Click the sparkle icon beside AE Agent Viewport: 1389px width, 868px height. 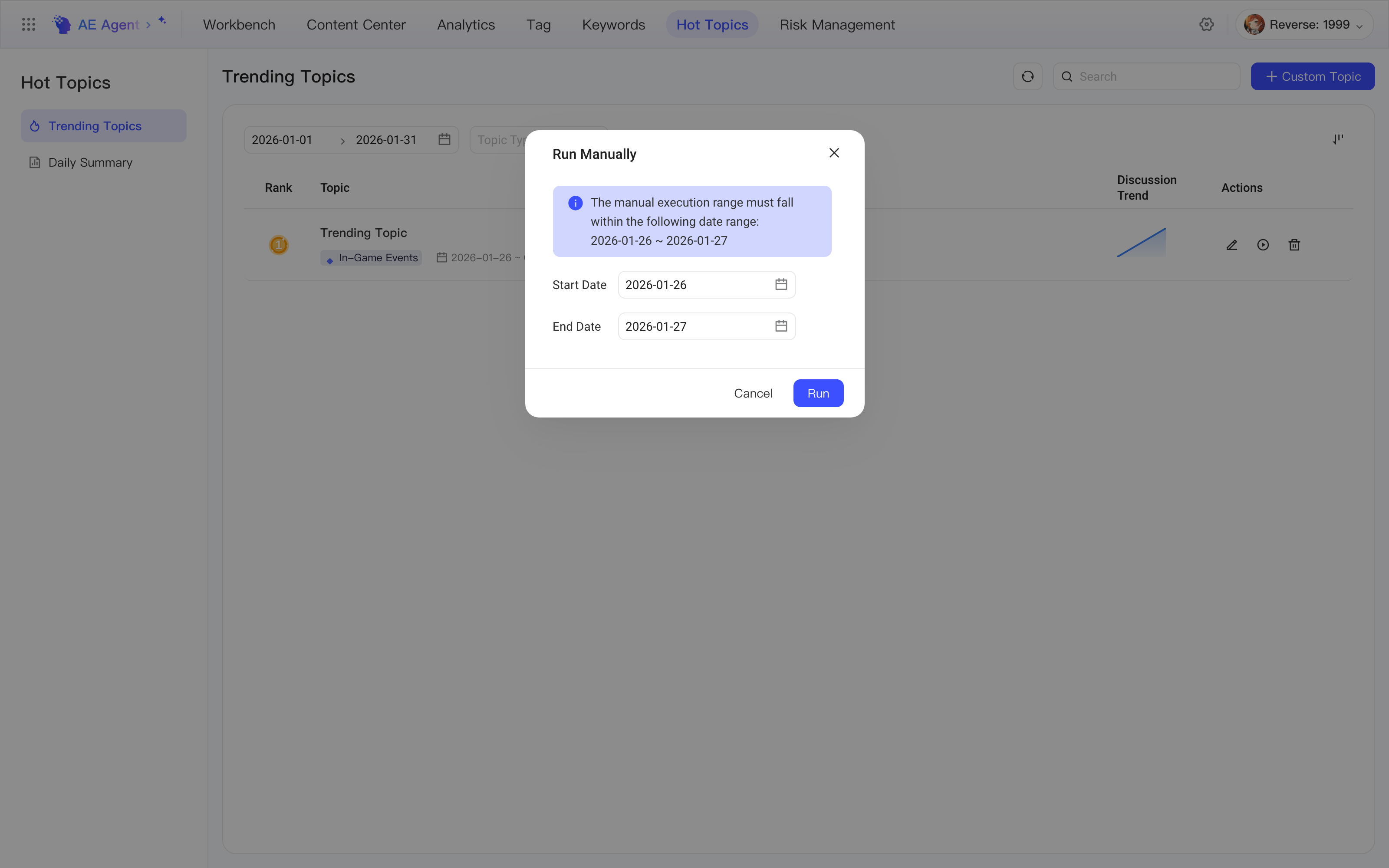(162, 21)
